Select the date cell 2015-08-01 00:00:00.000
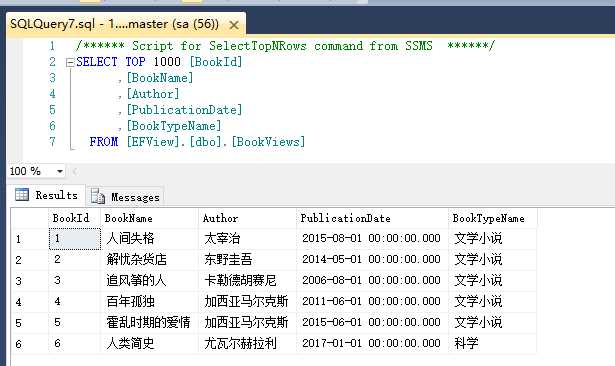 pos(372,239)
